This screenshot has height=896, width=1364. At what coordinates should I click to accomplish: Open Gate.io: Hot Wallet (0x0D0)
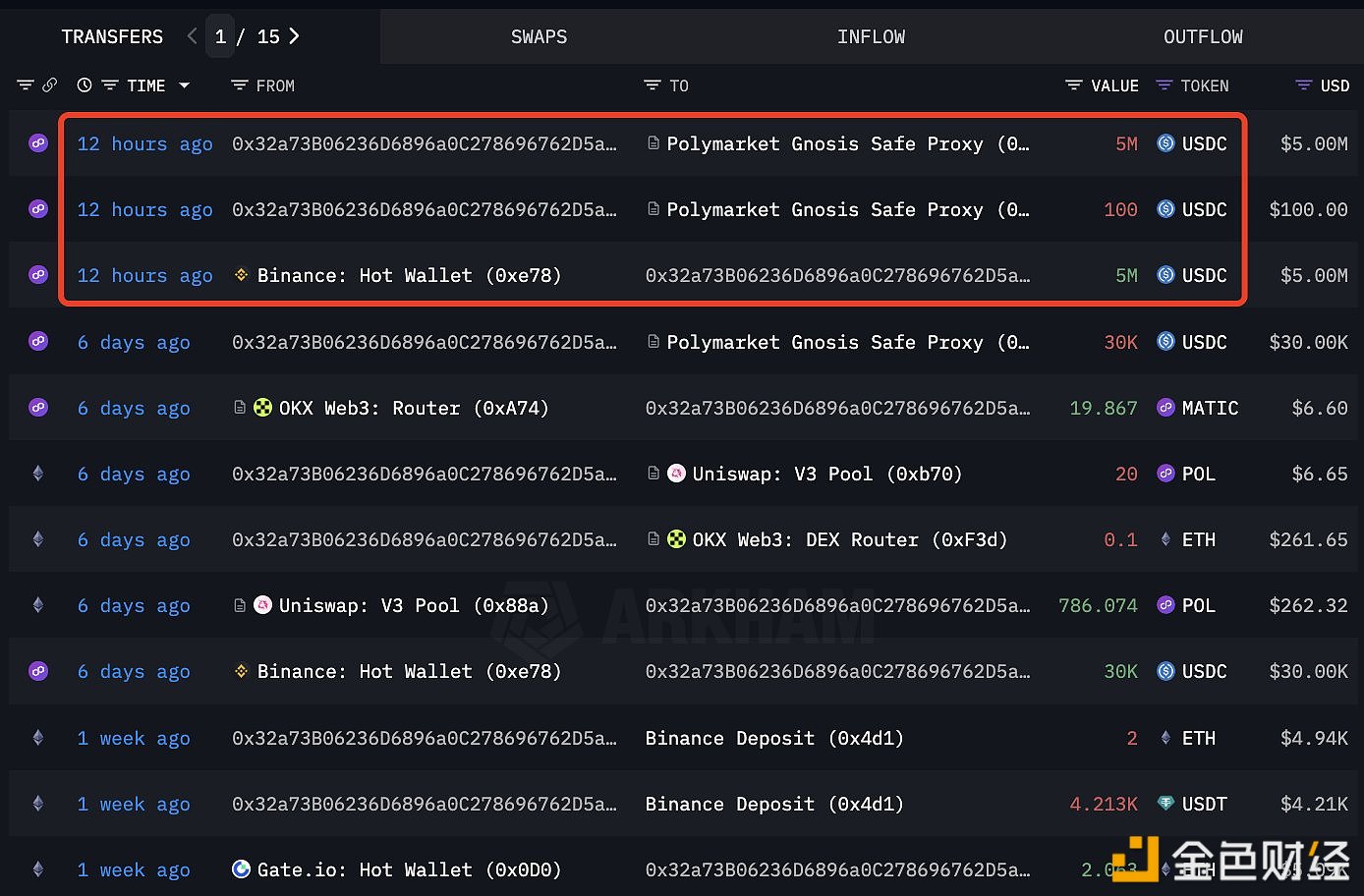tap(409, 869)
